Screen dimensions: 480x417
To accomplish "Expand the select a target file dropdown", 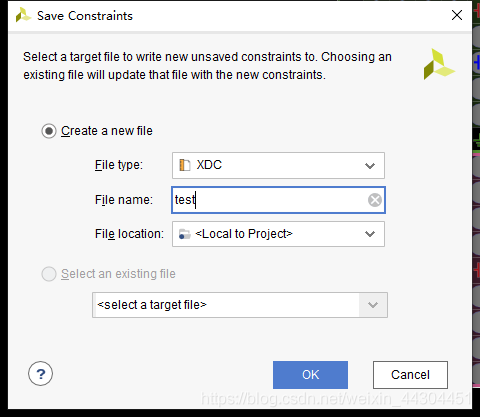I will click(373, 305).
